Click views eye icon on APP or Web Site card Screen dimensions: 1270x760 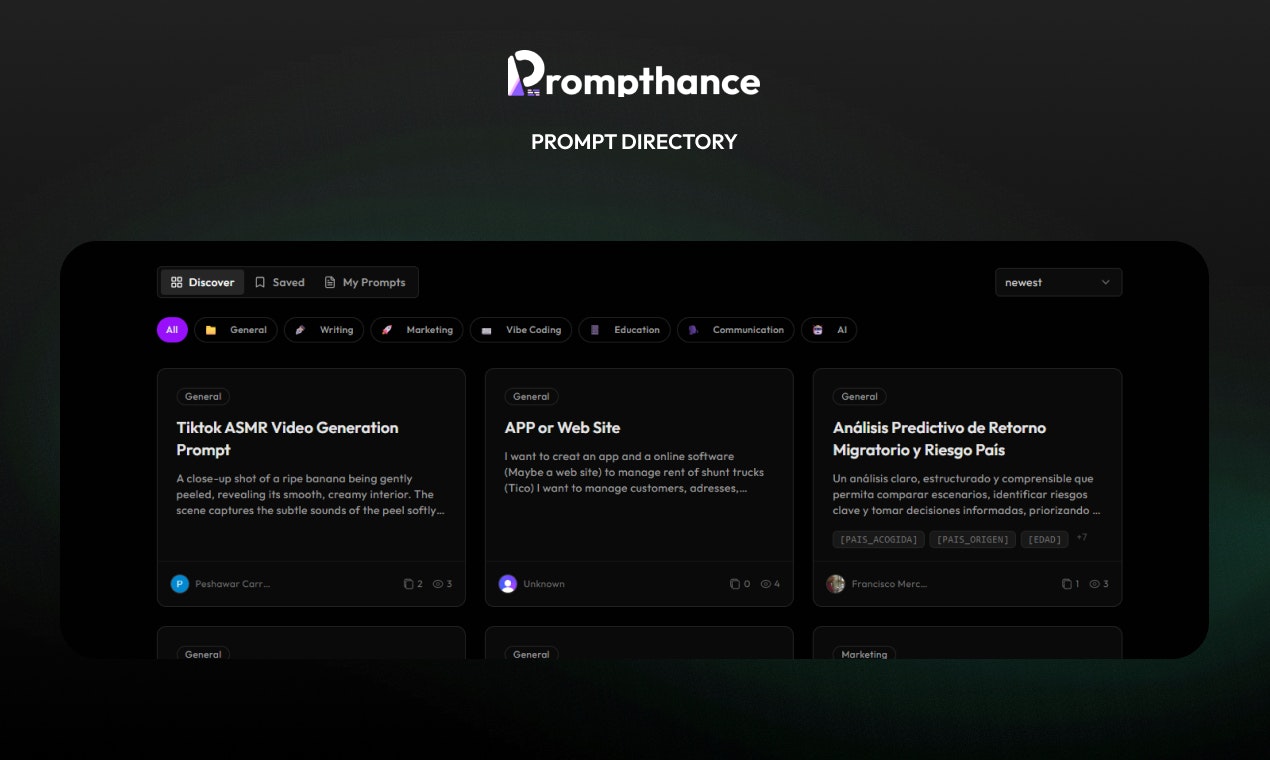[x=766, y=584]
